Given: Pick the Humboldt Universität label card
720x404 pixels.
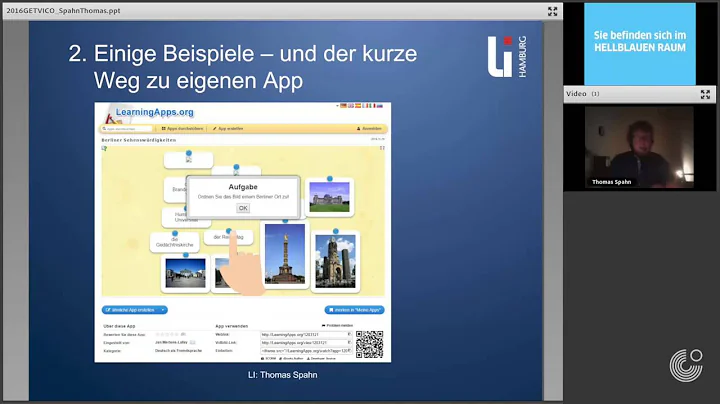Looking at the screenshot, I should click(x=186, y=217).
